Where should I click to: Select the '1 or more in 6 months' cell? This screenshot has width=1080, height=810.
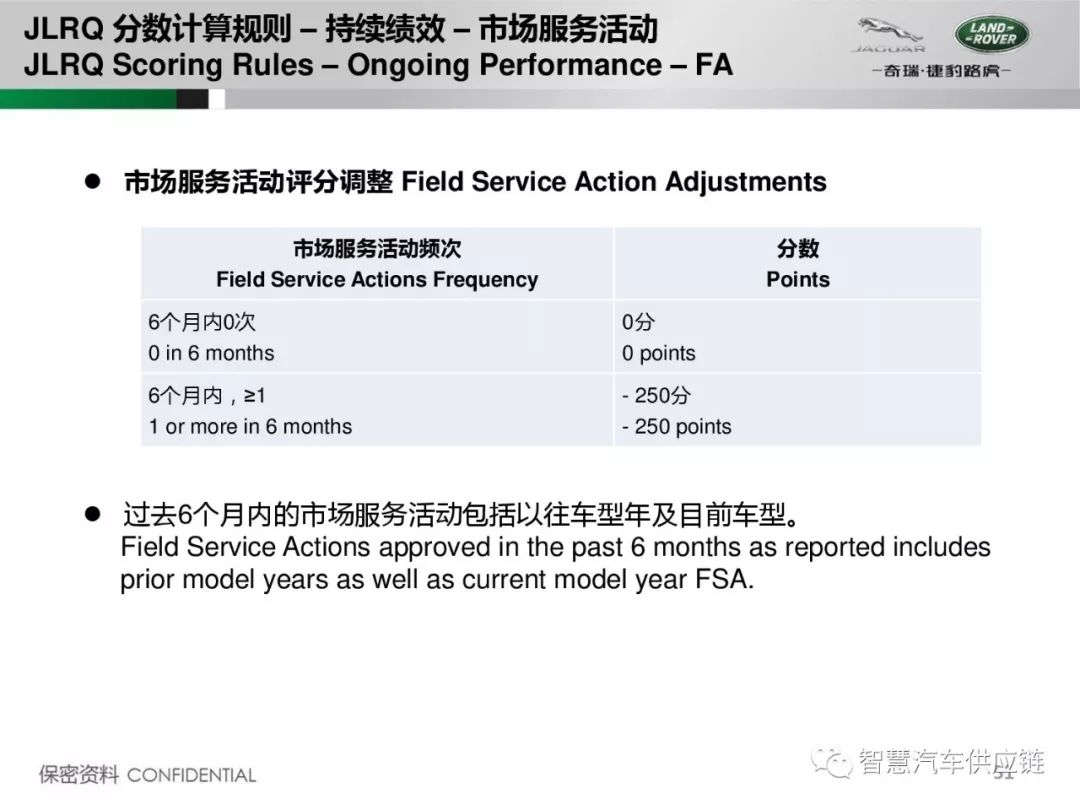tap(377, 411)
